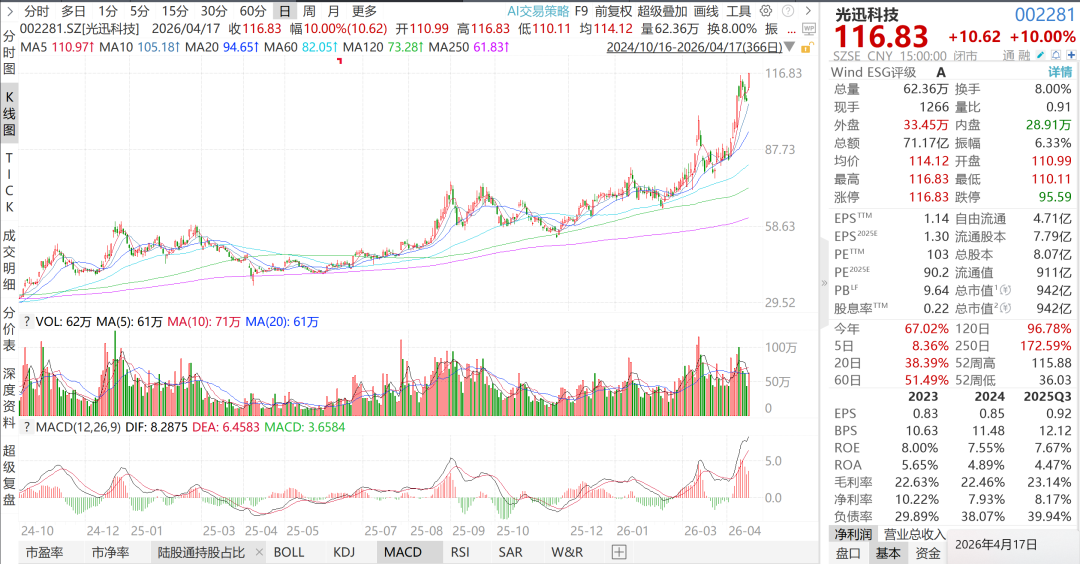Toggle the 营业总收入 financial view
Image resolution: width=1080 pixels, height=564 pixels.
[915, 534]
